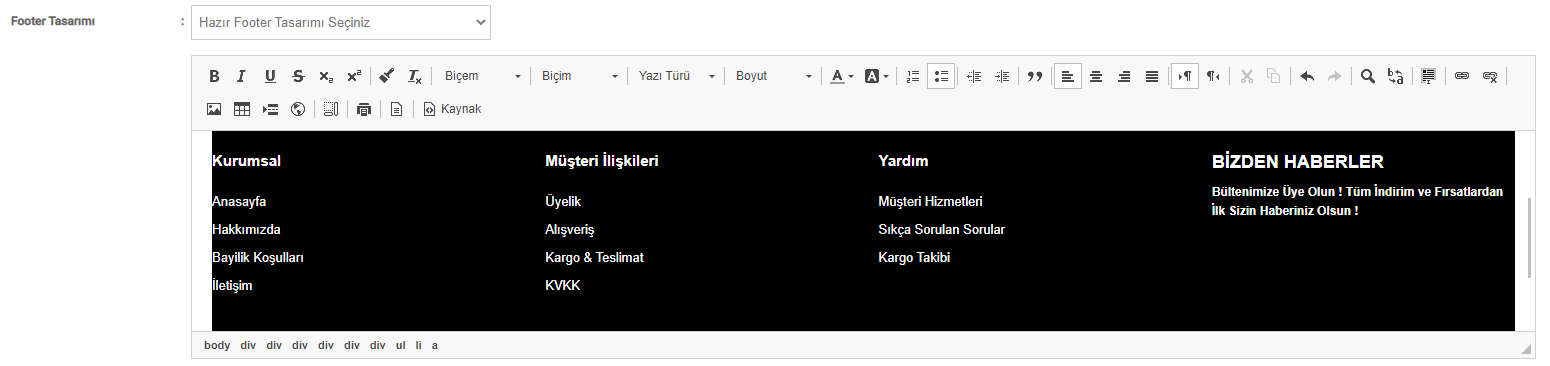Image resolution: width=1550 pixels, height=366 pixels.
Task: Toggle left text alignment
Action: tap(1068, 76)
